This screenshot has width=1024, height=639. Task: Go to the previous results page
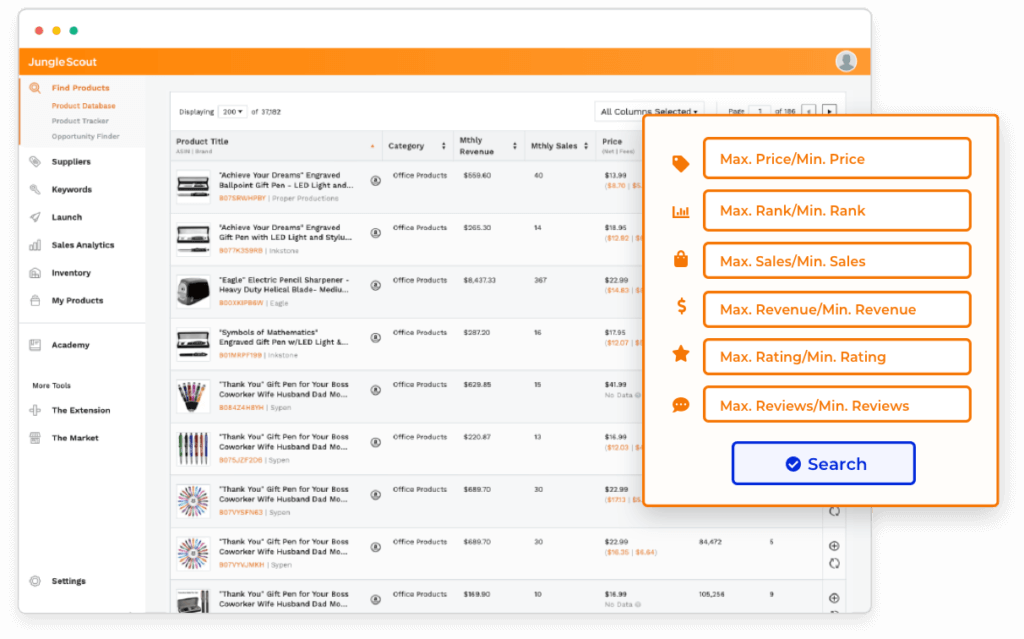tap(809, 112)
